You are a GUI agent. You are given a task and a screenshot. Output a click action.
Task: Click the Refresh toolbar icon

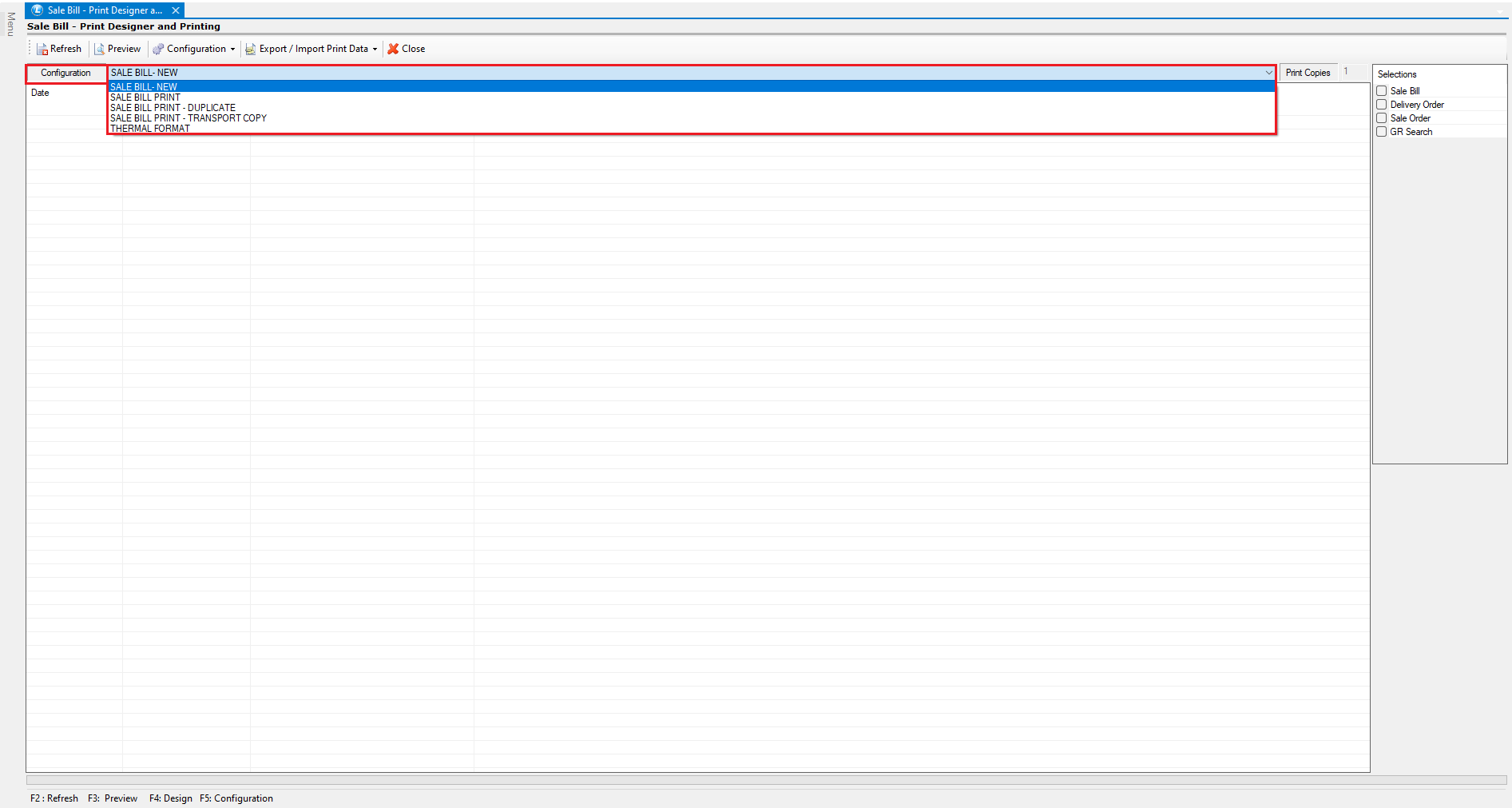[x=42, y=50]
